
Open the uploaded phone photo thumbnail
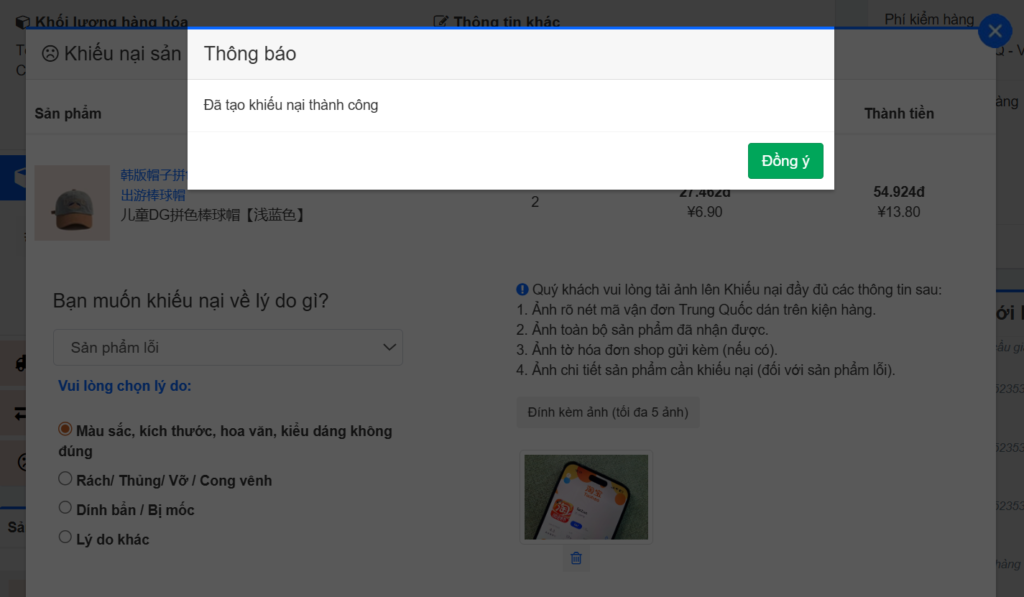[x=586, y=497]
